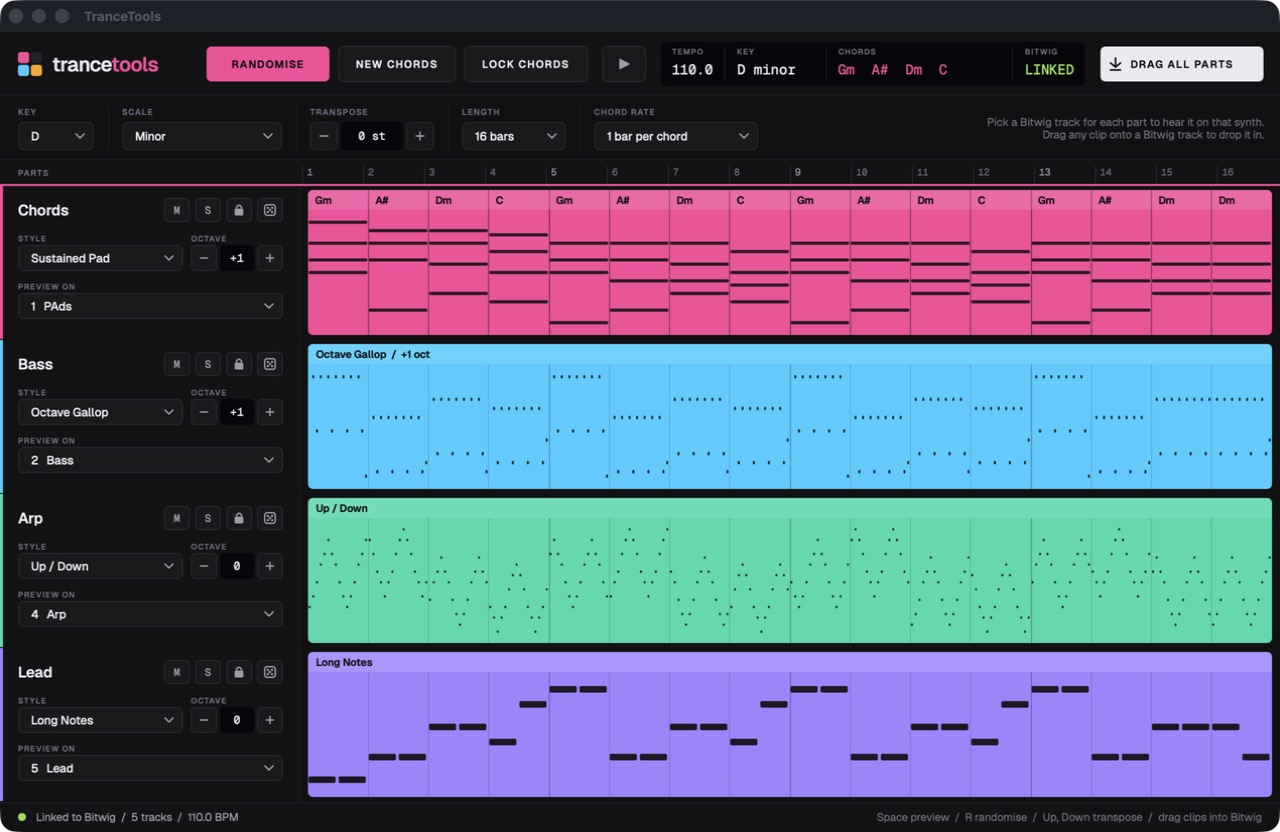Toggle the Lock Chords button
The height and width of the screenshot is (832, 1280).
point(525,64)
